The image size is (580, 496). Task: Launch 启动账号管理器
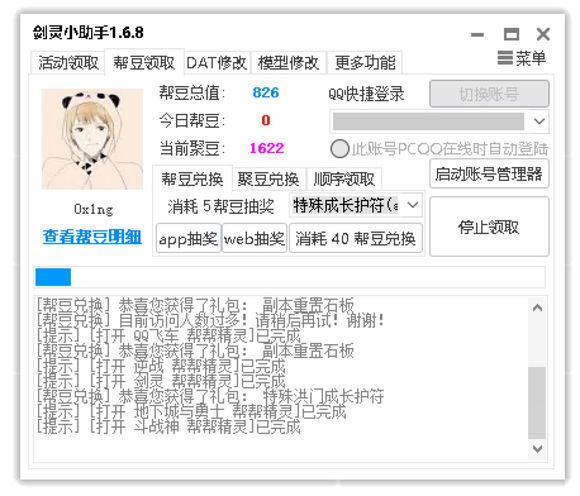[x=489, y=174]
